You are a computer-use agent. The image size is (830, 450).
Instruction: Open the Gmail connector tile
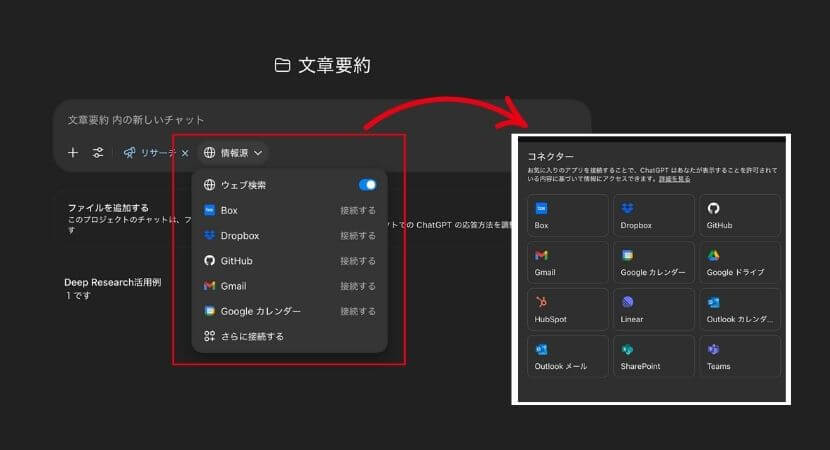[x=567, y=262]
